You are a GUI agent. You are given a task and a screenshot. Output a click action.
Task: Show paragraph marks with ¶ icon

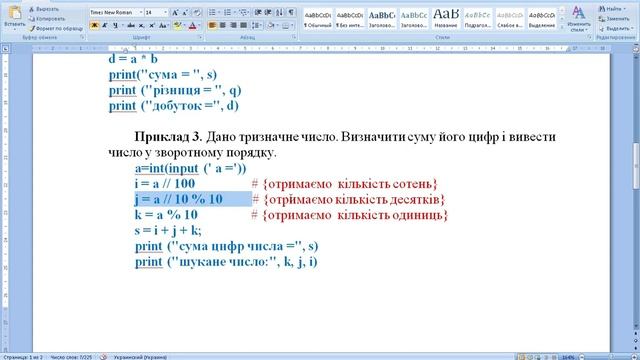[x=291, y=13]
